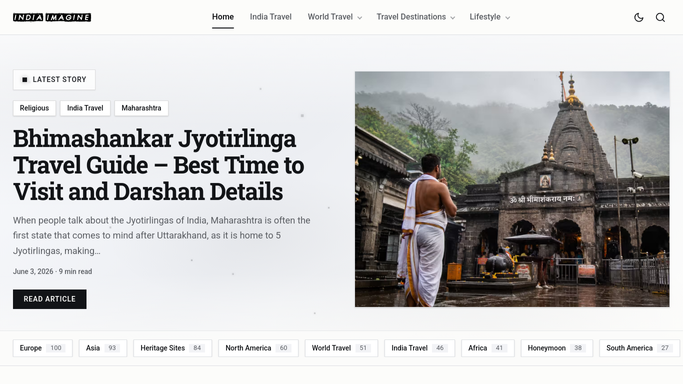Click the Latest Story badge
Viewport: 683px width, 384px height.
click(54, 80)
